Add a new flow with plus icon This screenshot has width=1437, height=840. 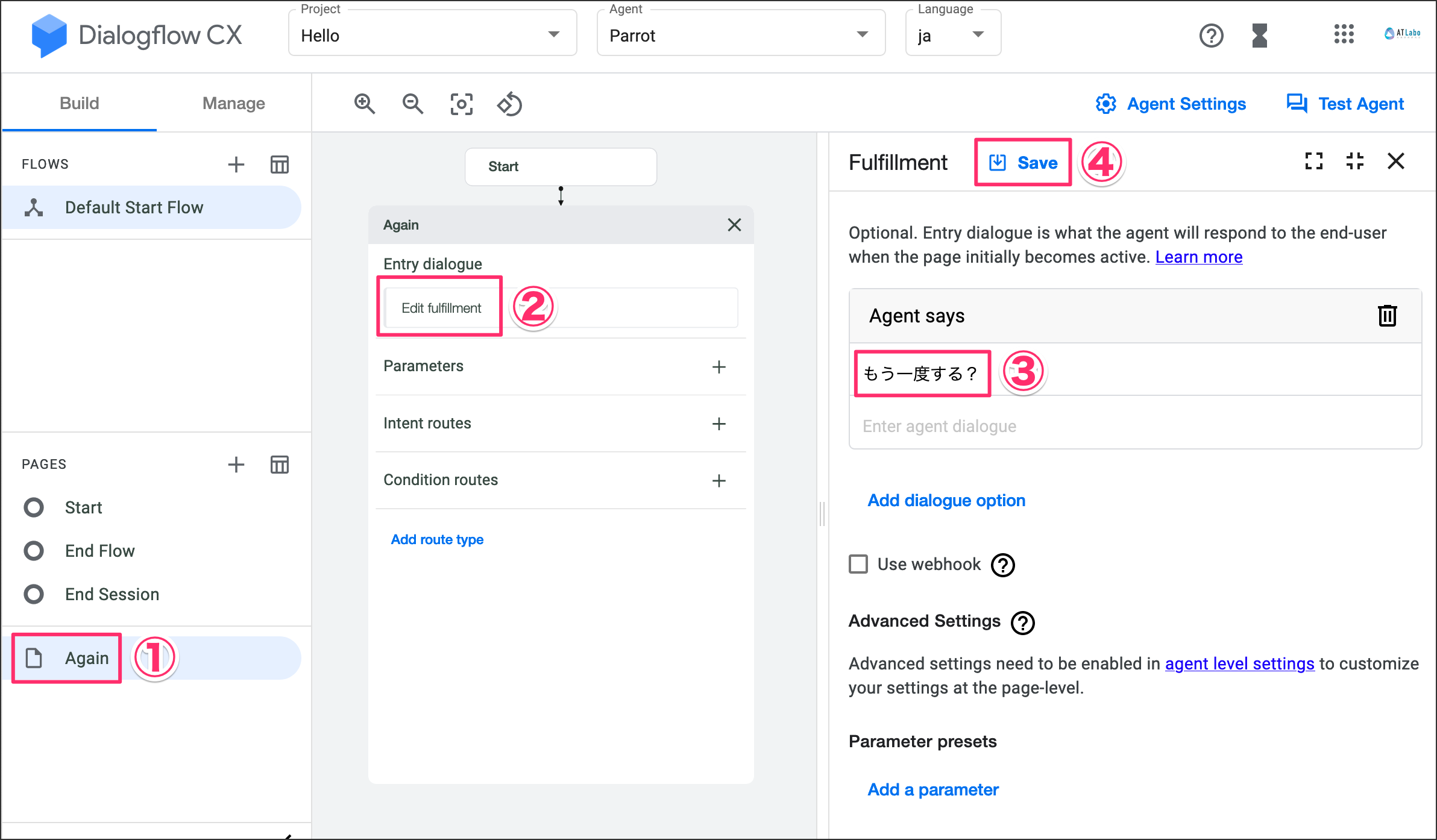pos(236,164)
